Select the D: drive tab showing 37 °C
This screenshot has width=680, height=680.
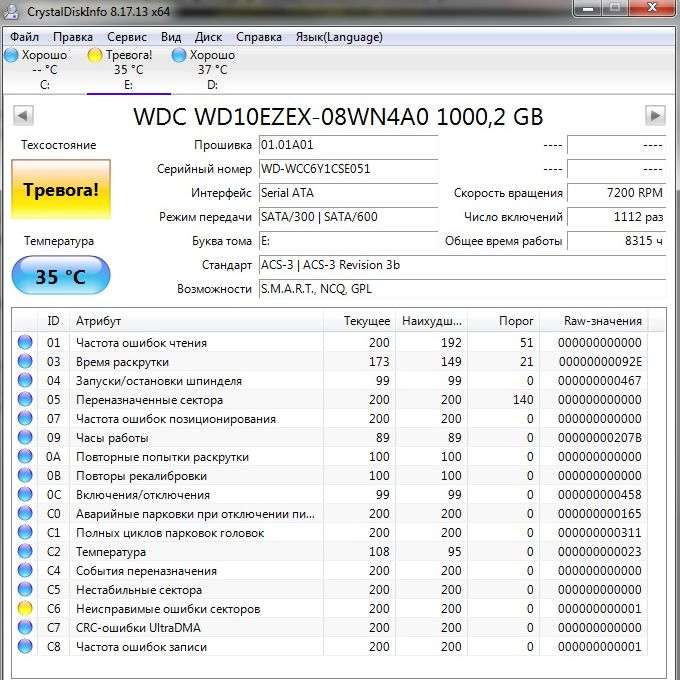(211, 70)
